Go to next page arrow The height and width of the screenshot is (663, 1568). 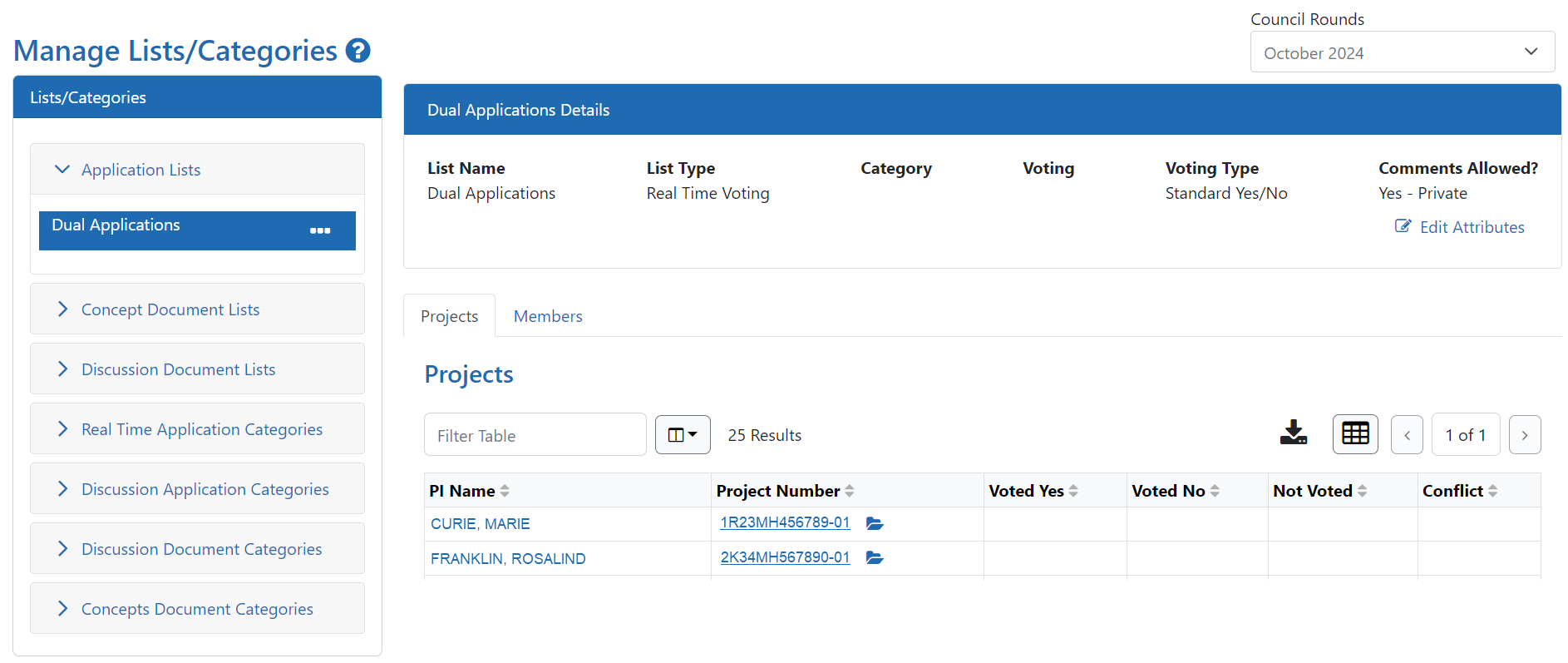coord(1524,435)
